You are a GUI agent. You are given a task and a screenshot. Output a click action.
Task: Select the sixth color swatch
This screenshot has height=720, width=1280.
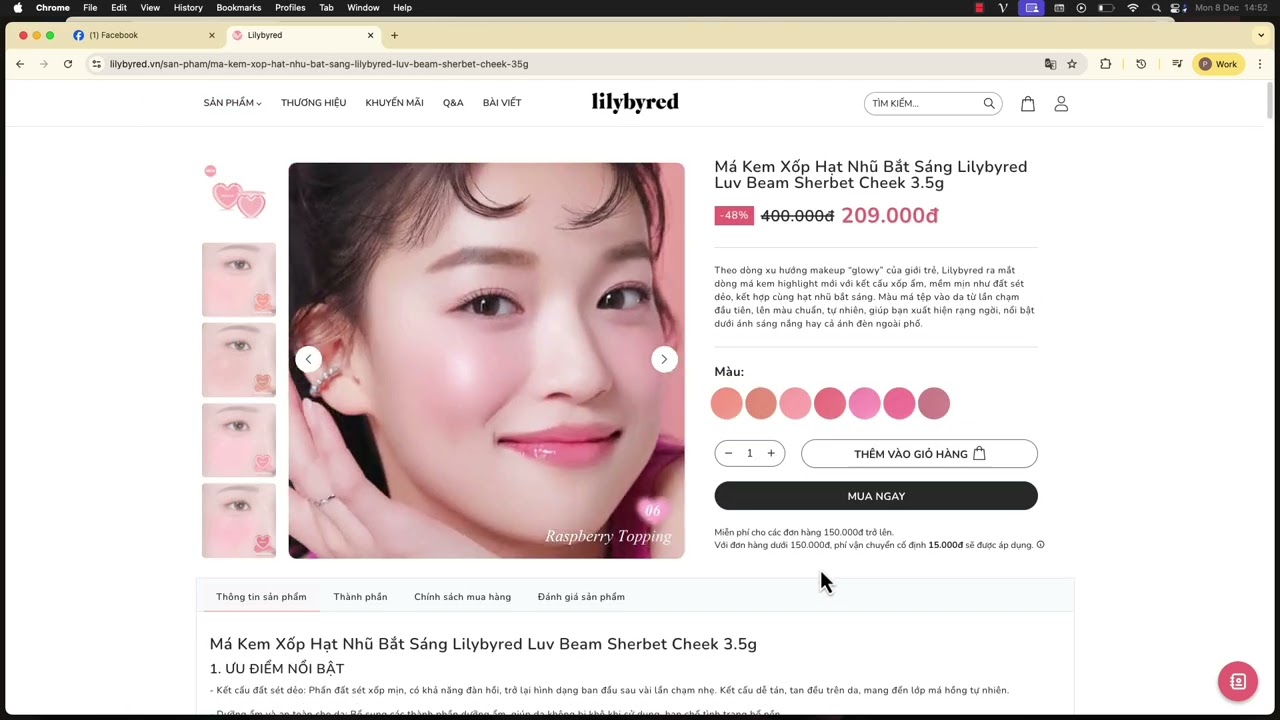[x=899, y=403]
